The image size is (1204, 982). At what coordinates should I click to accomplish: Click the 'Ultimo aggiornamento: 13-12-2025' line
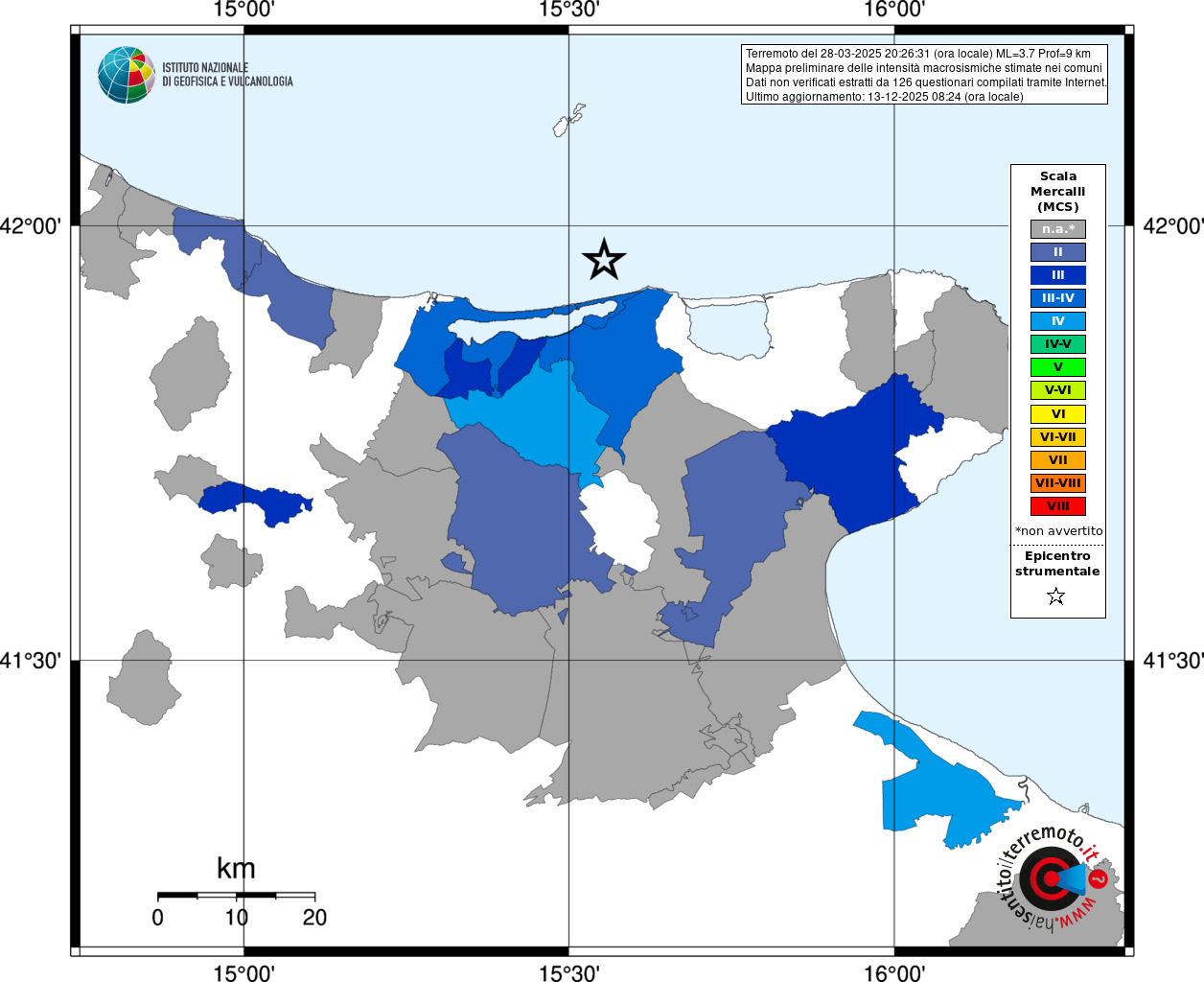[884, 97]
